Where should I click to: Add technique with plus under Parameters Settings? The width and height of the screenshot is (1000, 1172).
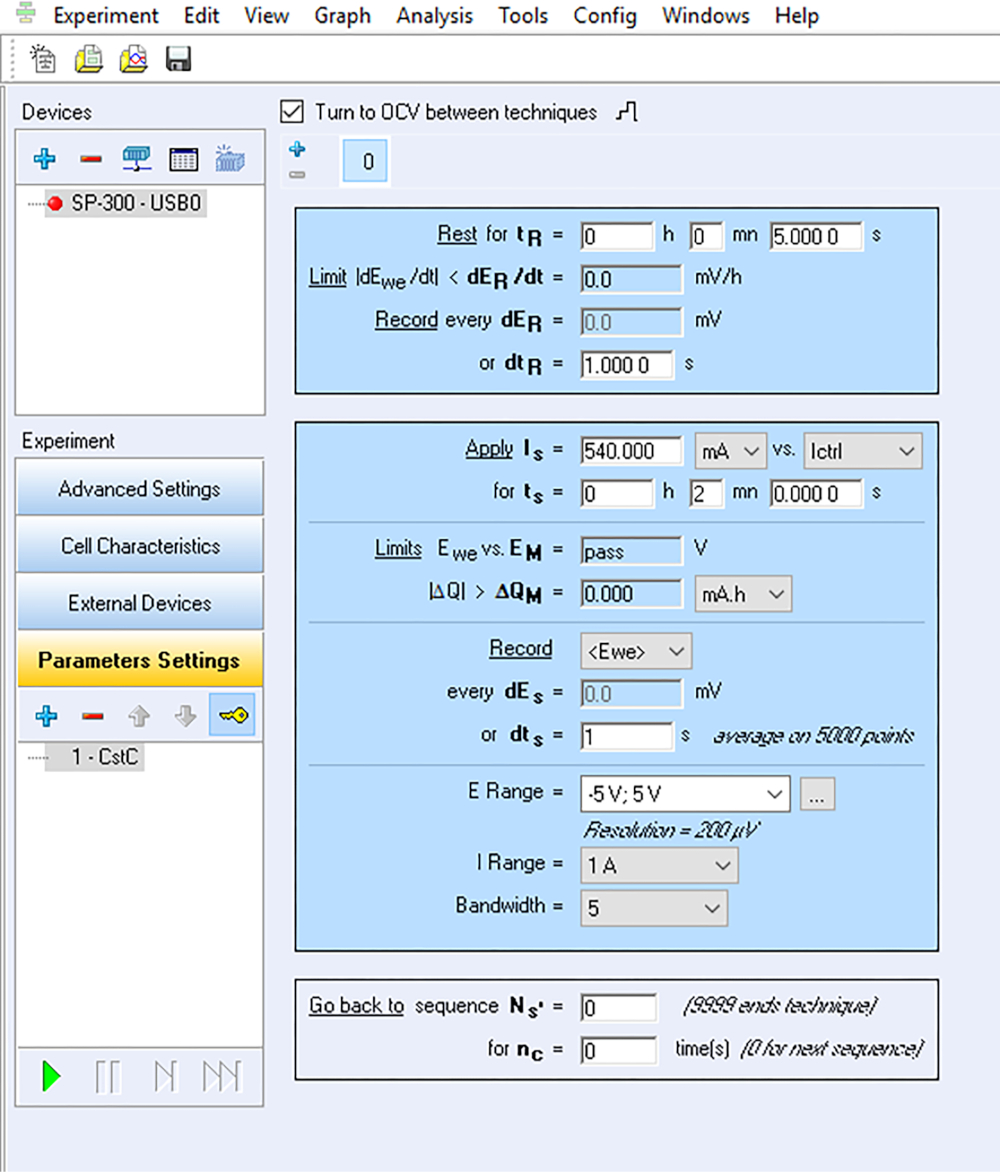click(x=46, y=716)
